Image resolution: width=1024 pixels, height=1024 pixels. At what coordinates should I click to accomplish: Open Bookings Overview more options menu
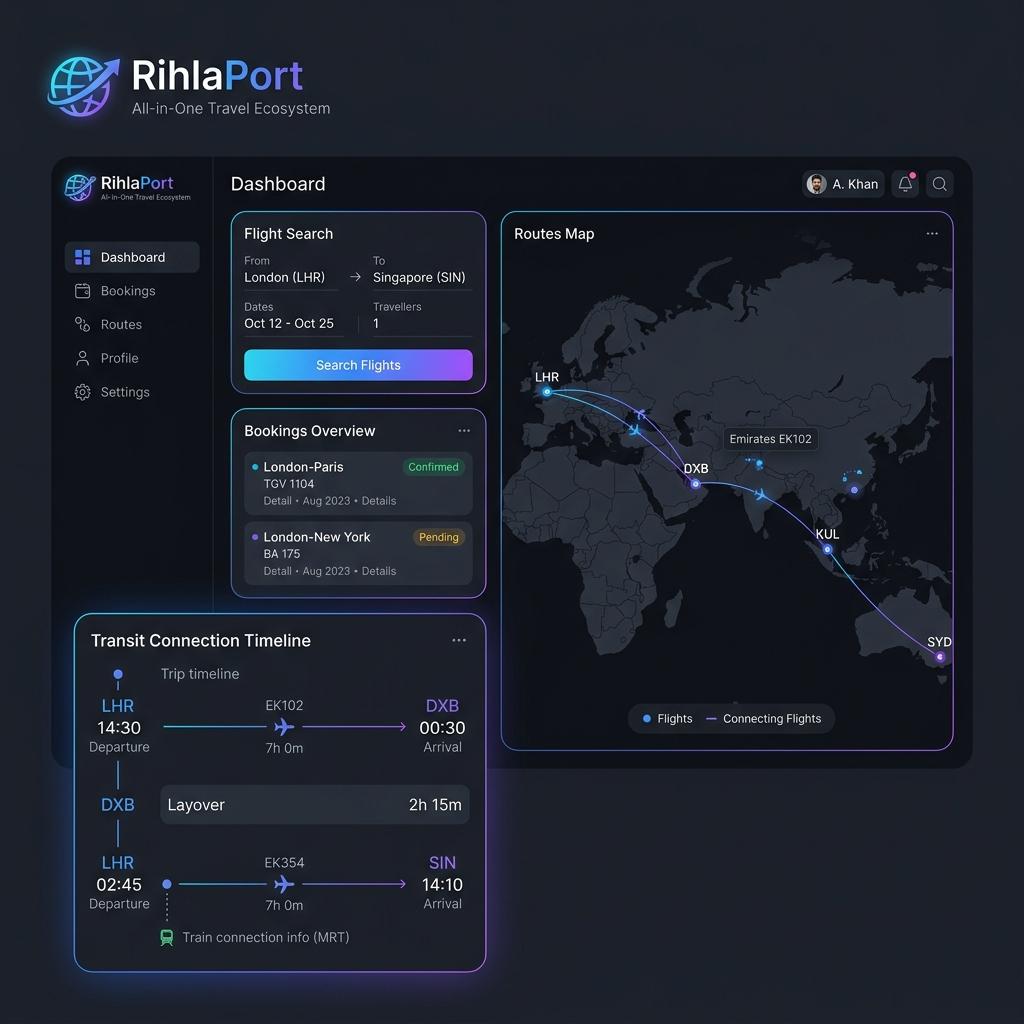click(x=464, y=430)
